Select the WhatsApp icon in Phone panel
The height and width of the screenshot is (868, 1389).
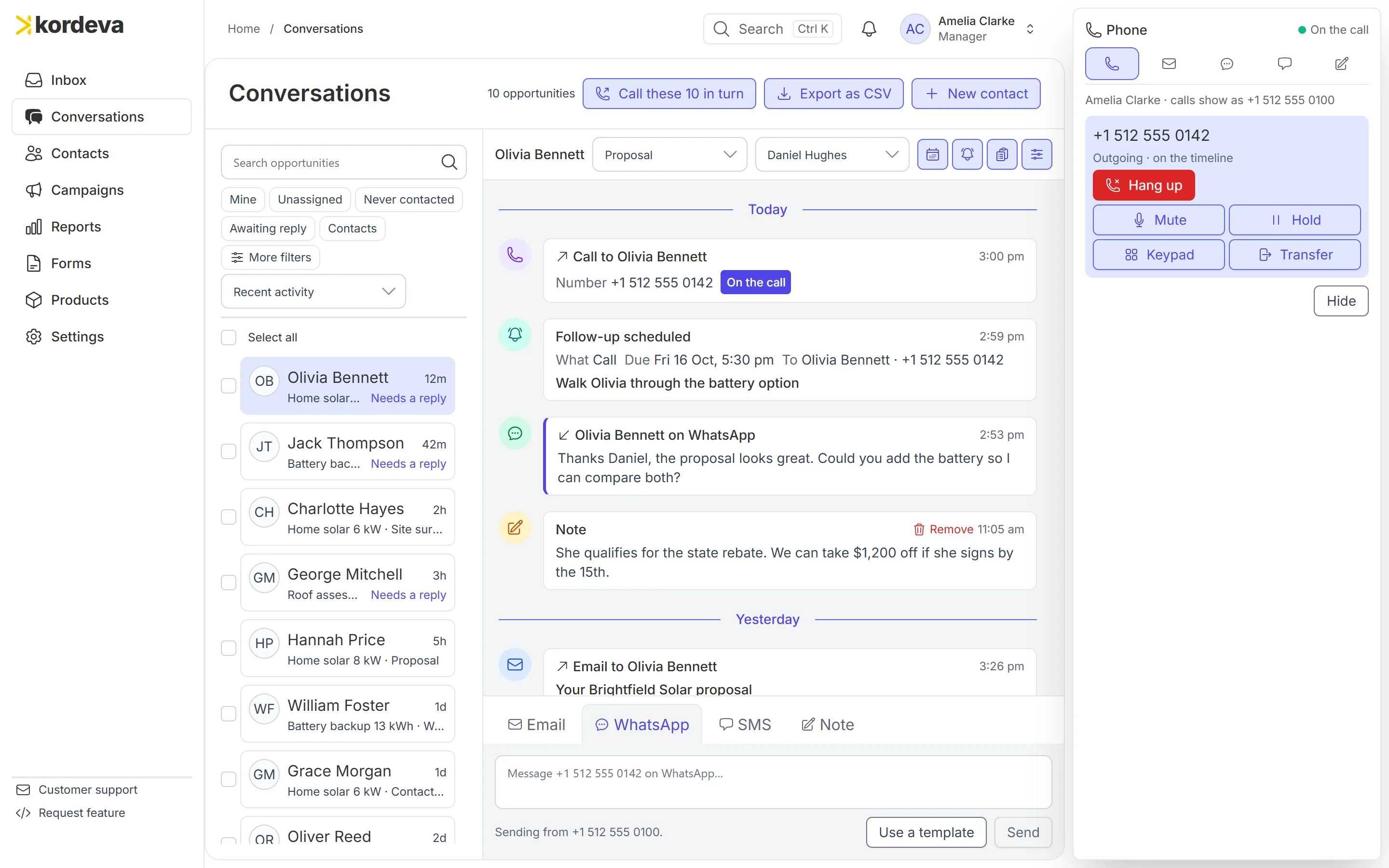click(1226, 64)
